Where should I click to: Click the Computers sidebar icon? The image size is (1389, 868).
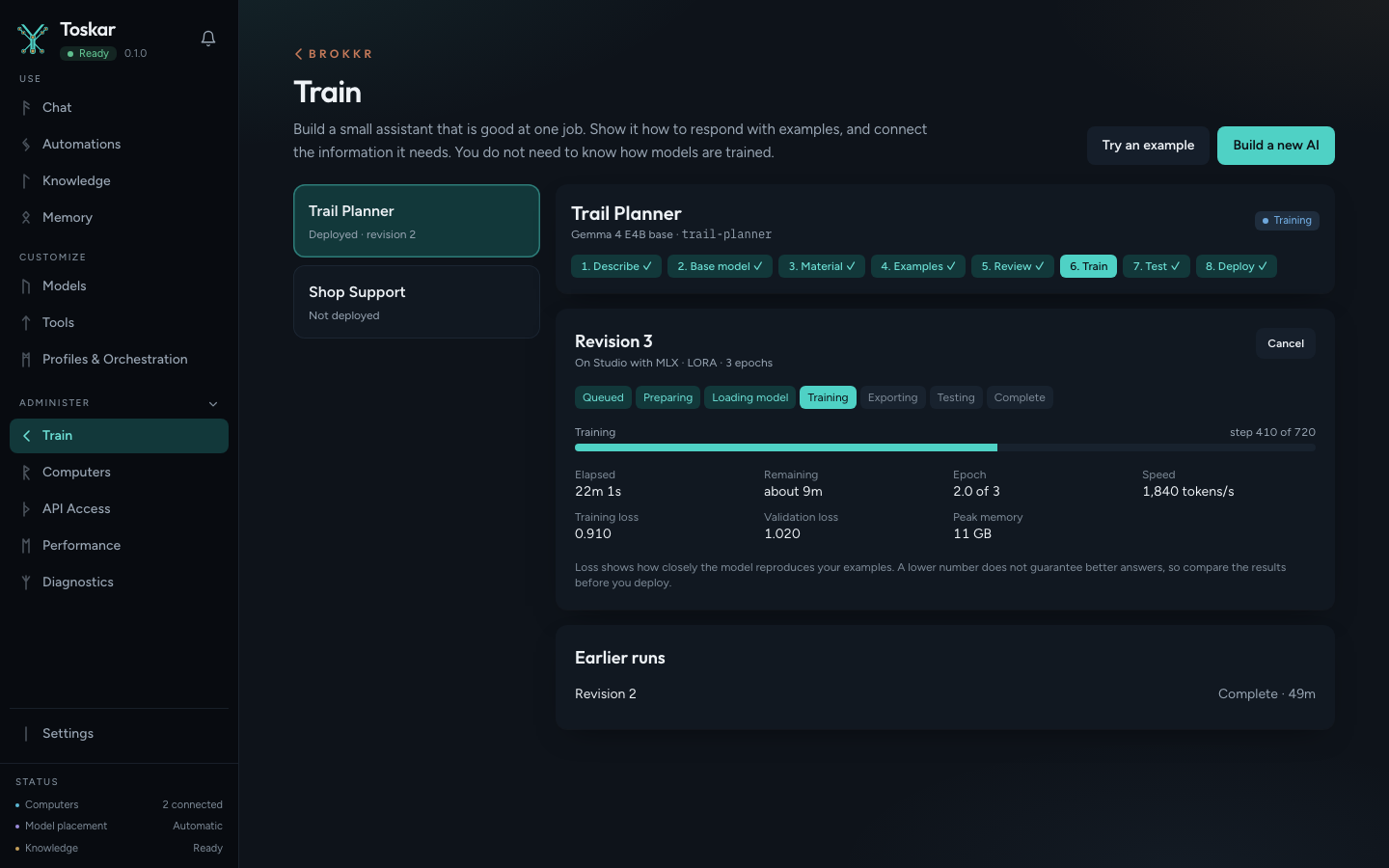point(26,473)
